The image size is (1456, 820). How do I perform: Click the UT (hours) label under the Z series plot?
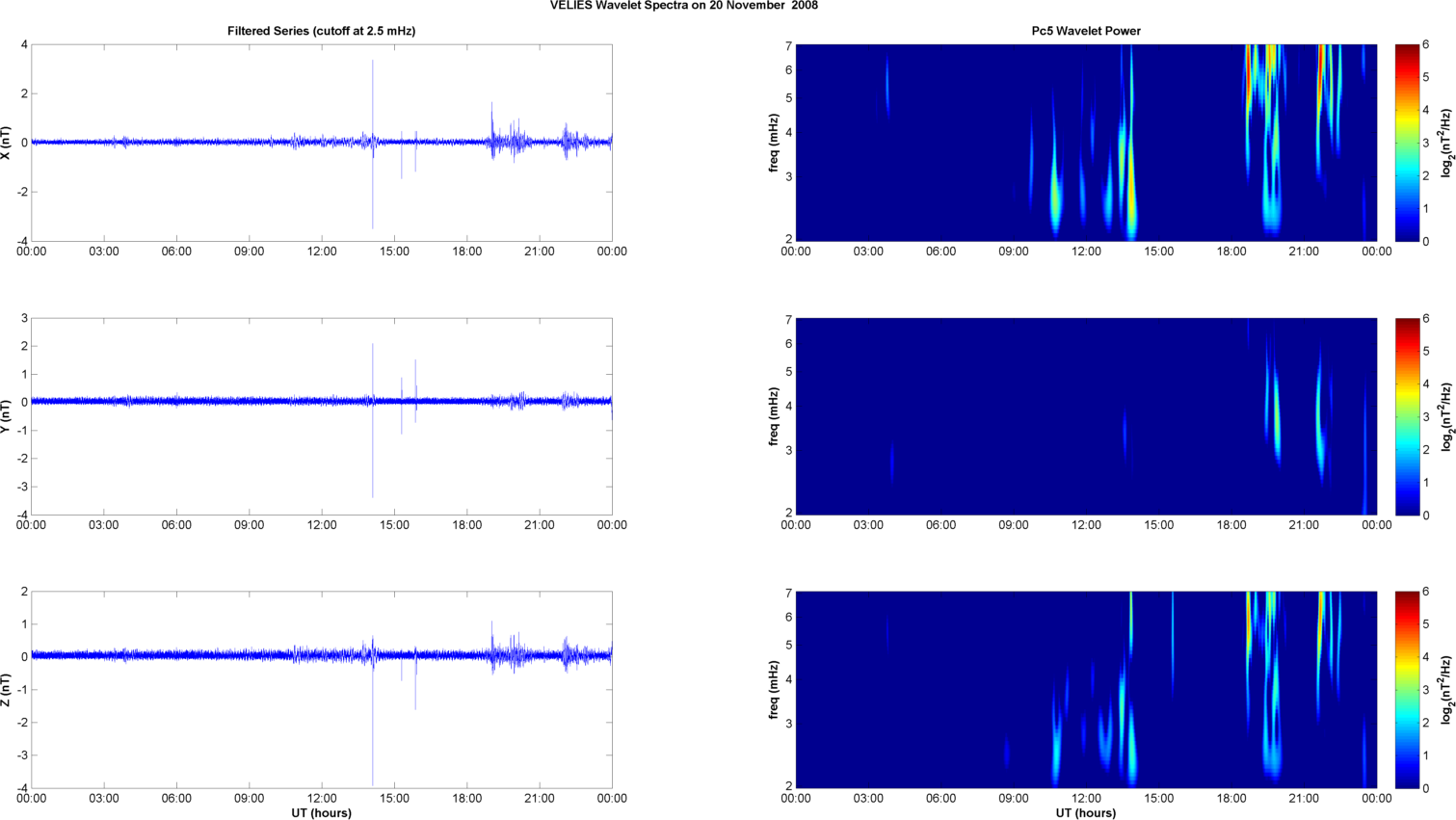(x=322, y=813)
